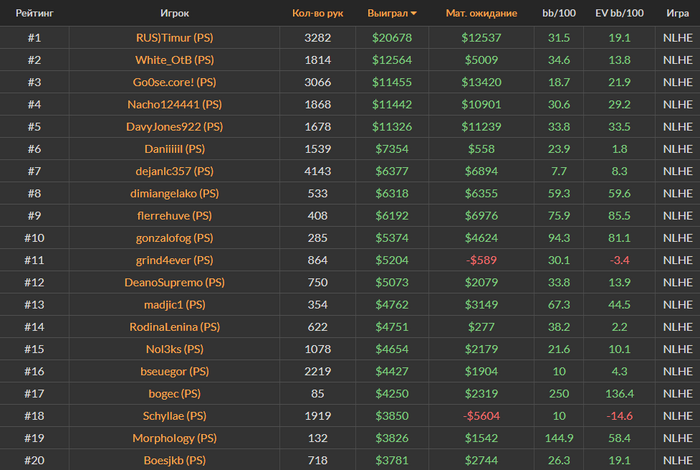The height and width of the screenshot is (470, 700).
Task: Open player White_OtB (PS) profile
Action: pos(175,60)
